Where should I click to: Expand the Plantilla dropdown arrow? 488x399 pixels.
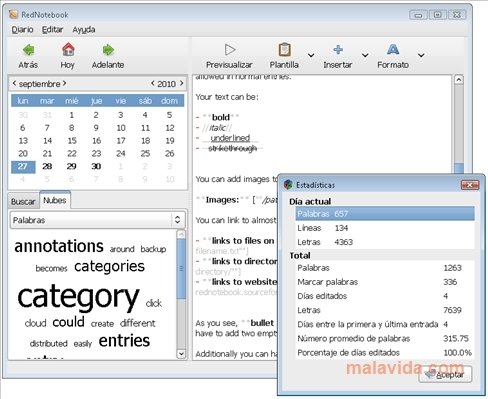311,55
